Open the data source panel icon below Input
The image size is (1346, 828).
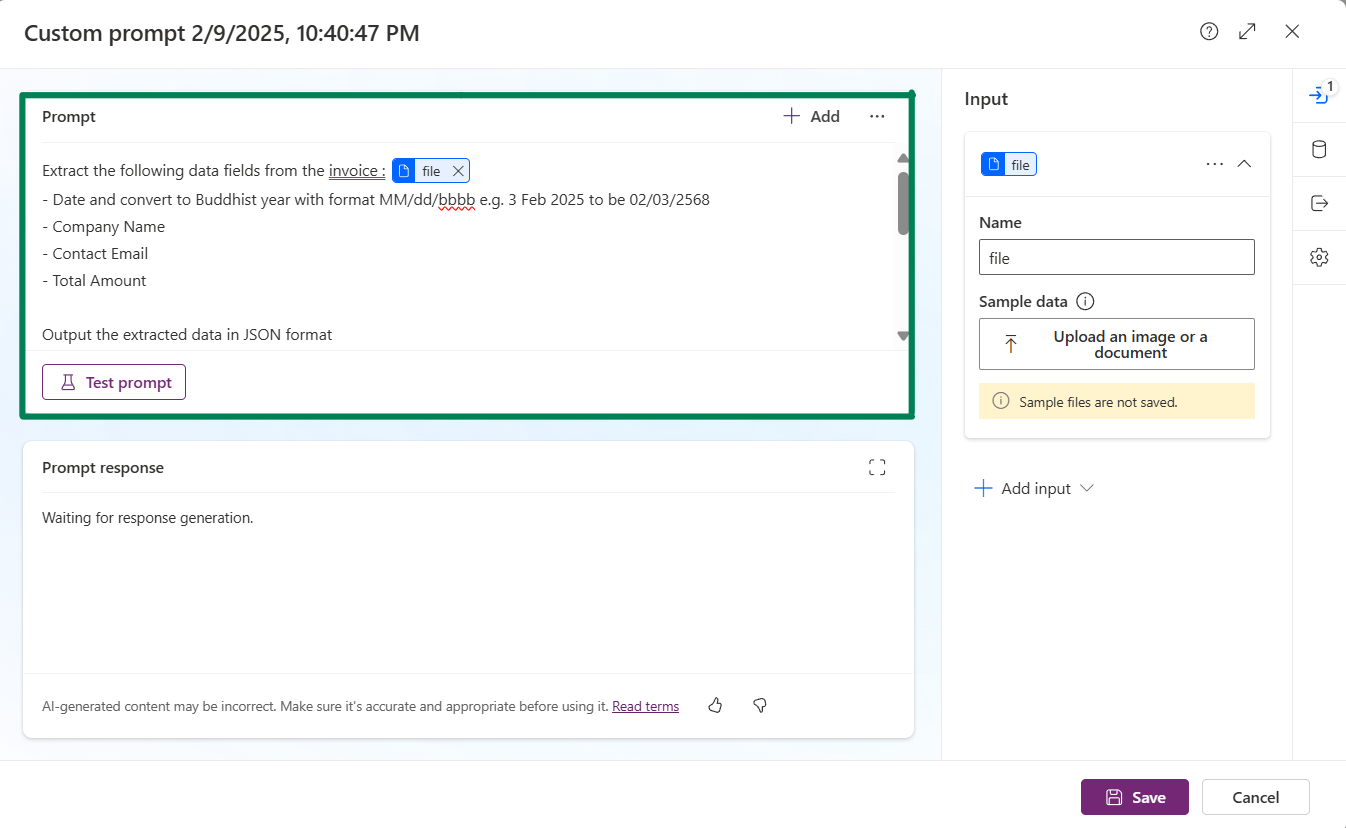point(1319,149)
